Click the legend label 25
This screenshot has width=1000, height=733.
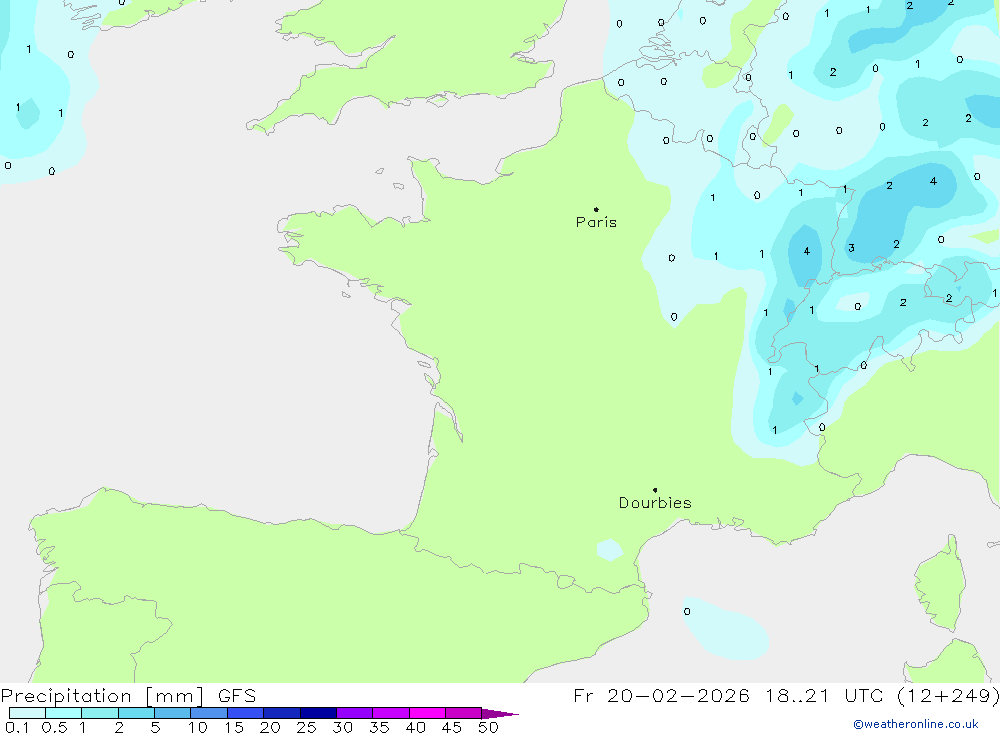(307, 727)
